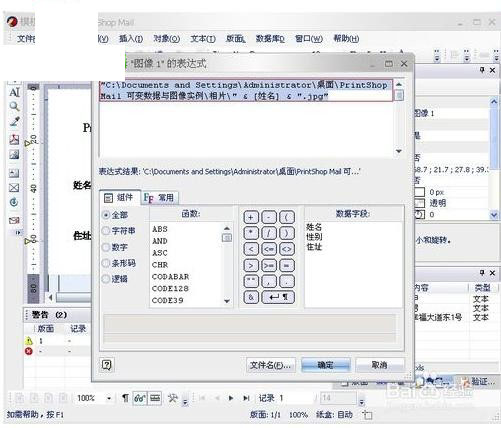Image resolution: width=501 pixels, height=428 pixels.
Task: Open the 窗口(W) menu
Action: (x=309, y=39)
